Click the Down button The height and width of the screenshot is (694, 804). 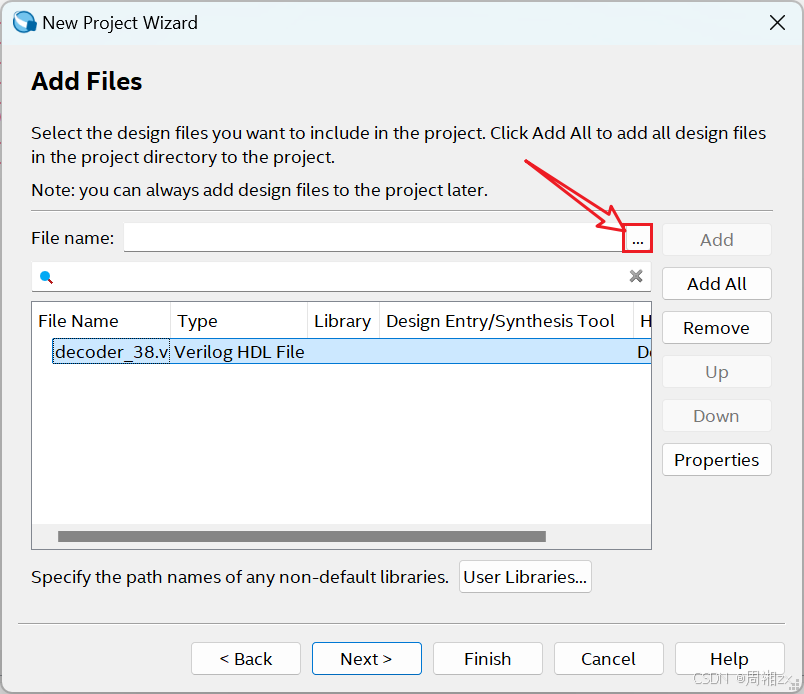click(716, 416)
